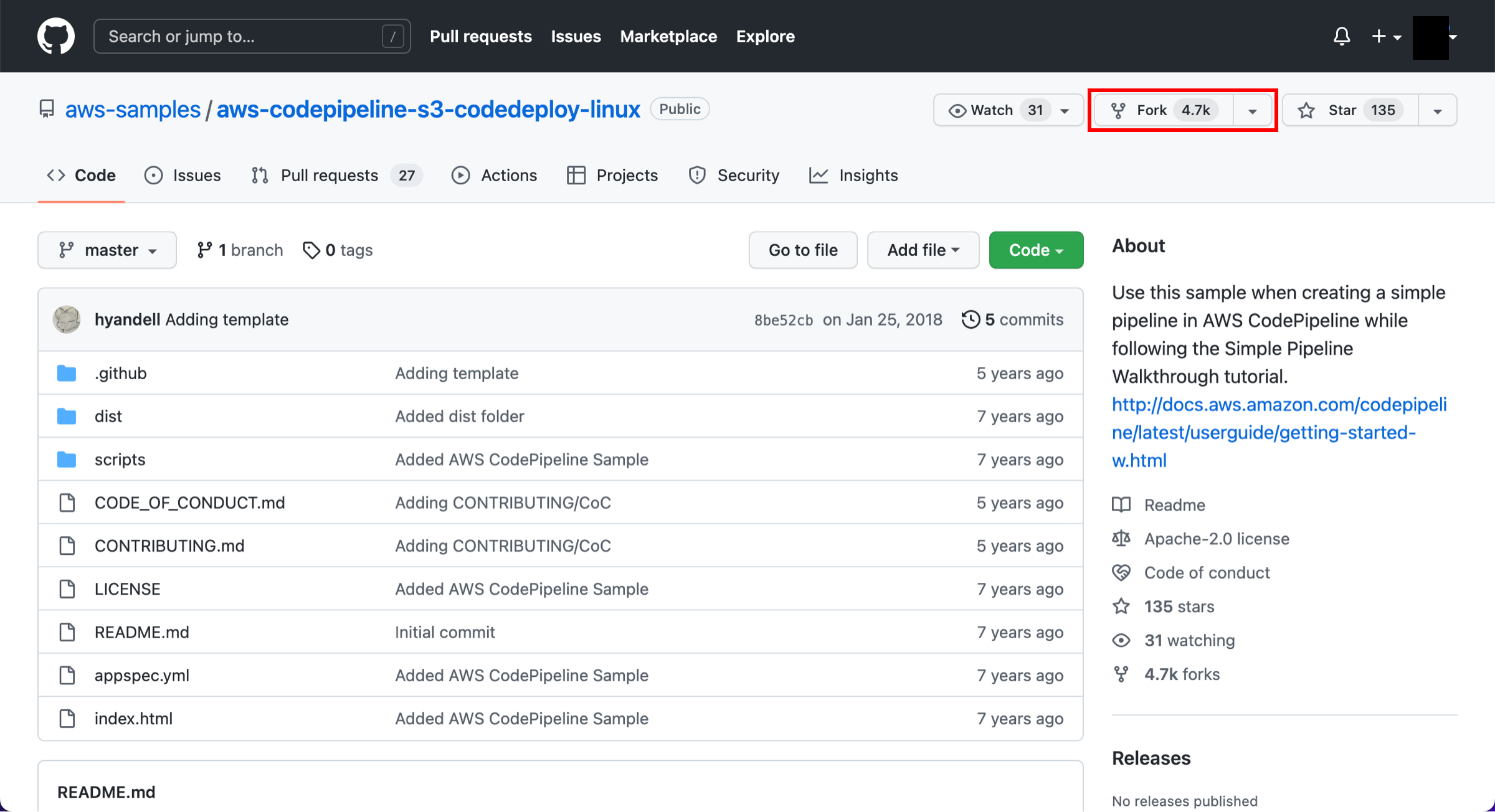This screenshot has height=812, width=1495.
Task: Open Marketplace in top navigation
Action: coord(668,36)
